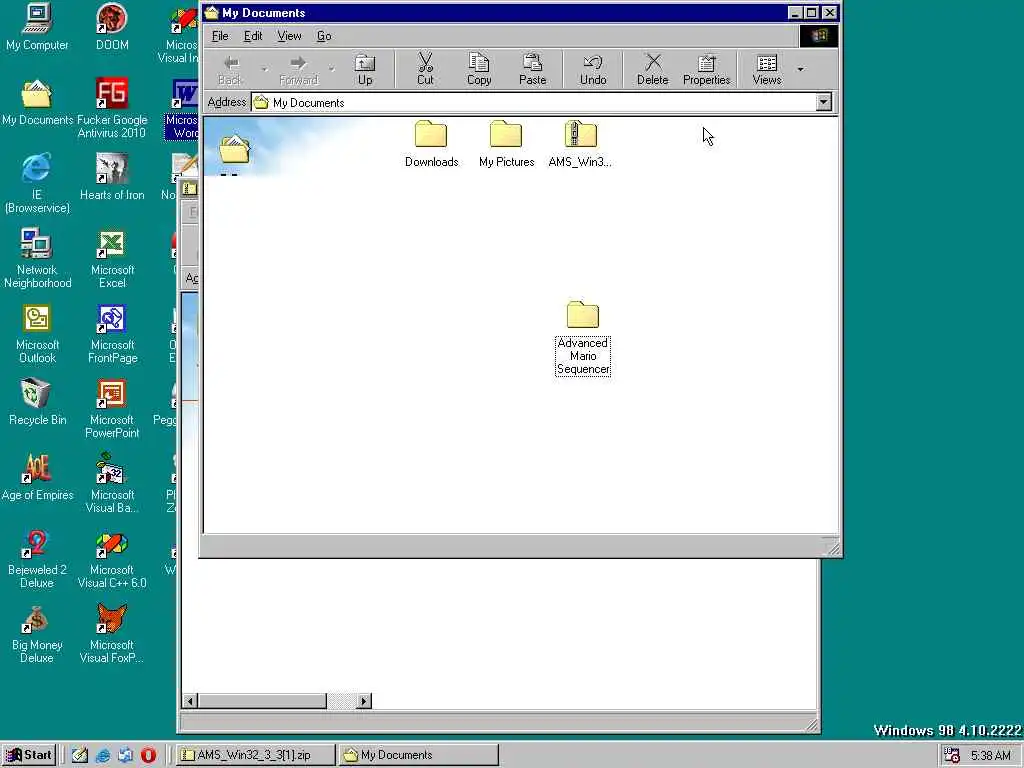
Task: Click the Forward toolbar button
Action: (x=298, y=69)
